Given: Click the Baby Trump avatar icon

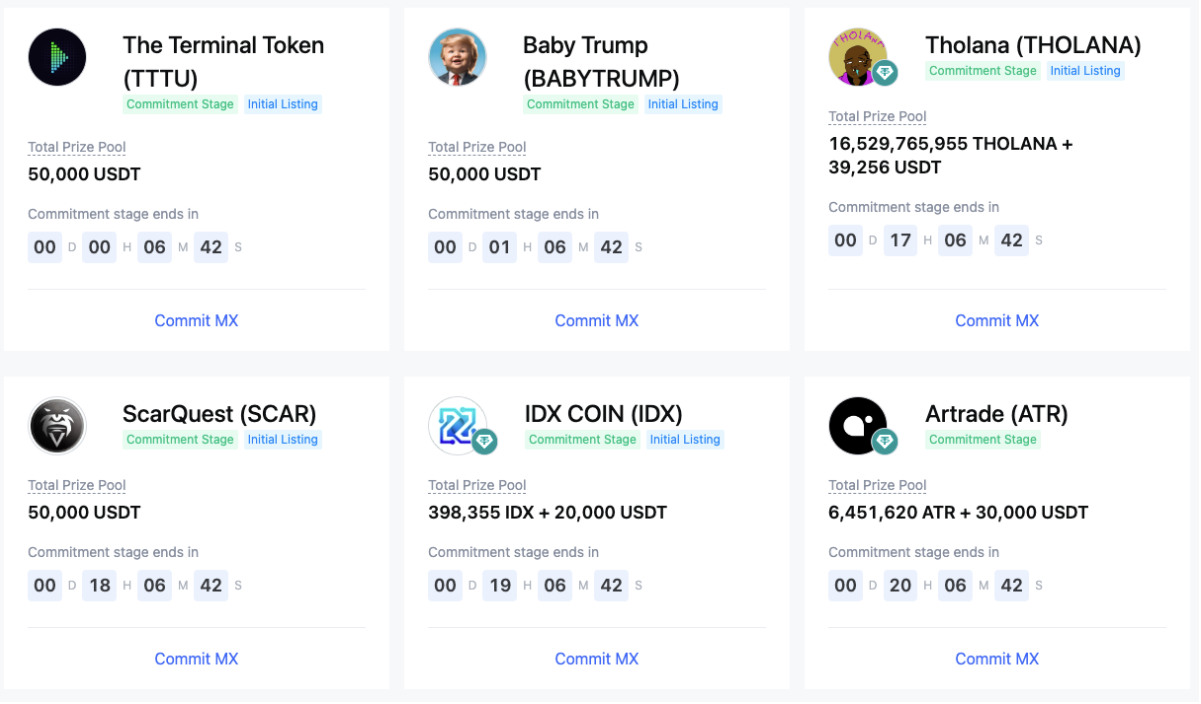Looking at the screenshot, I should (x=457, y=57).
